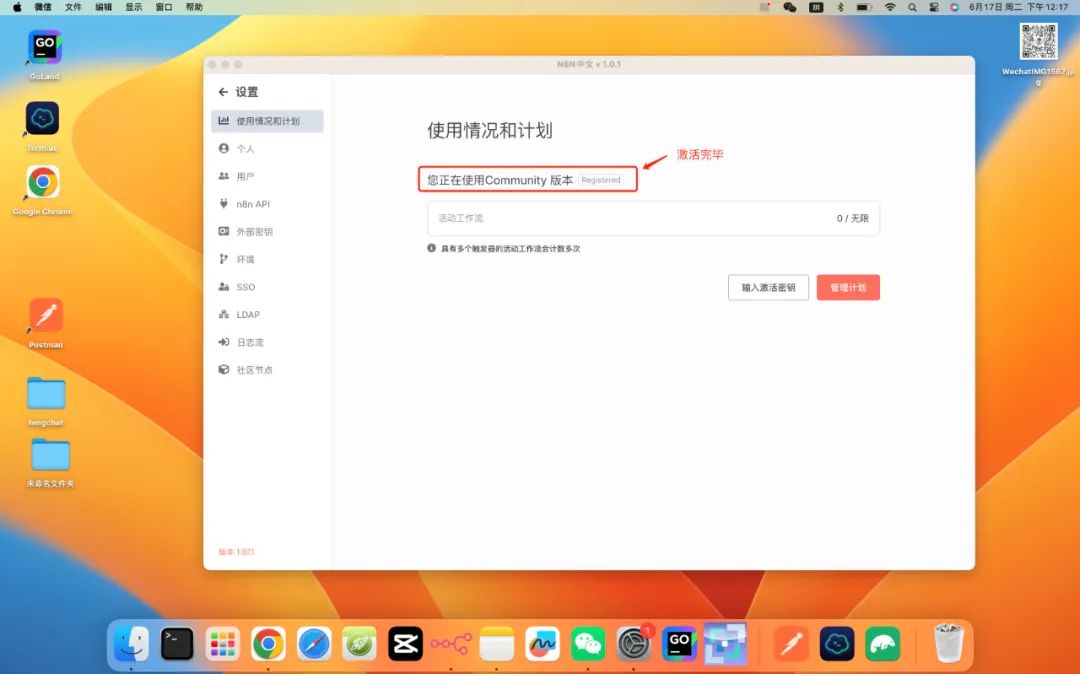Screen dimensions: 1080x674
Task: Open 个人 settings section
Action: 267,149
